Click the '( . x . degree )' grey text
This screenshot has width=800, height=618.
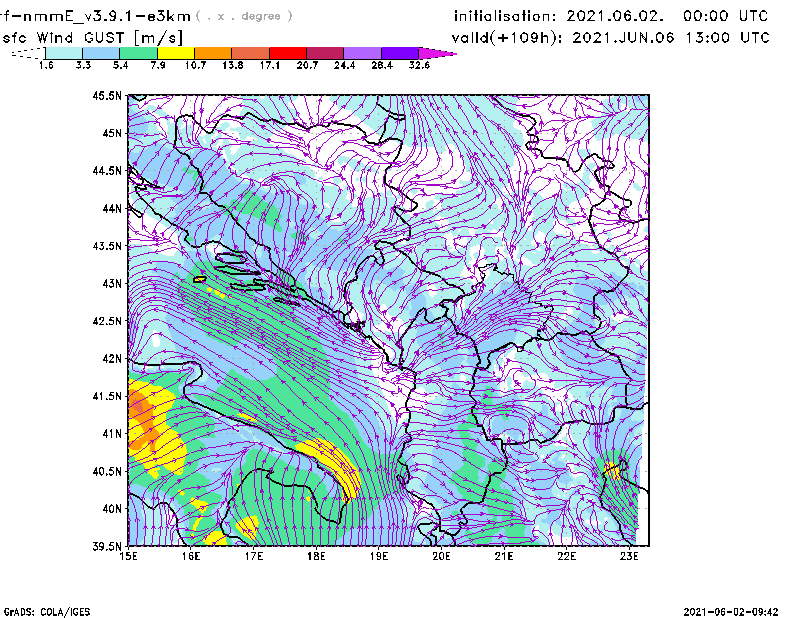(x=244, y=16)
